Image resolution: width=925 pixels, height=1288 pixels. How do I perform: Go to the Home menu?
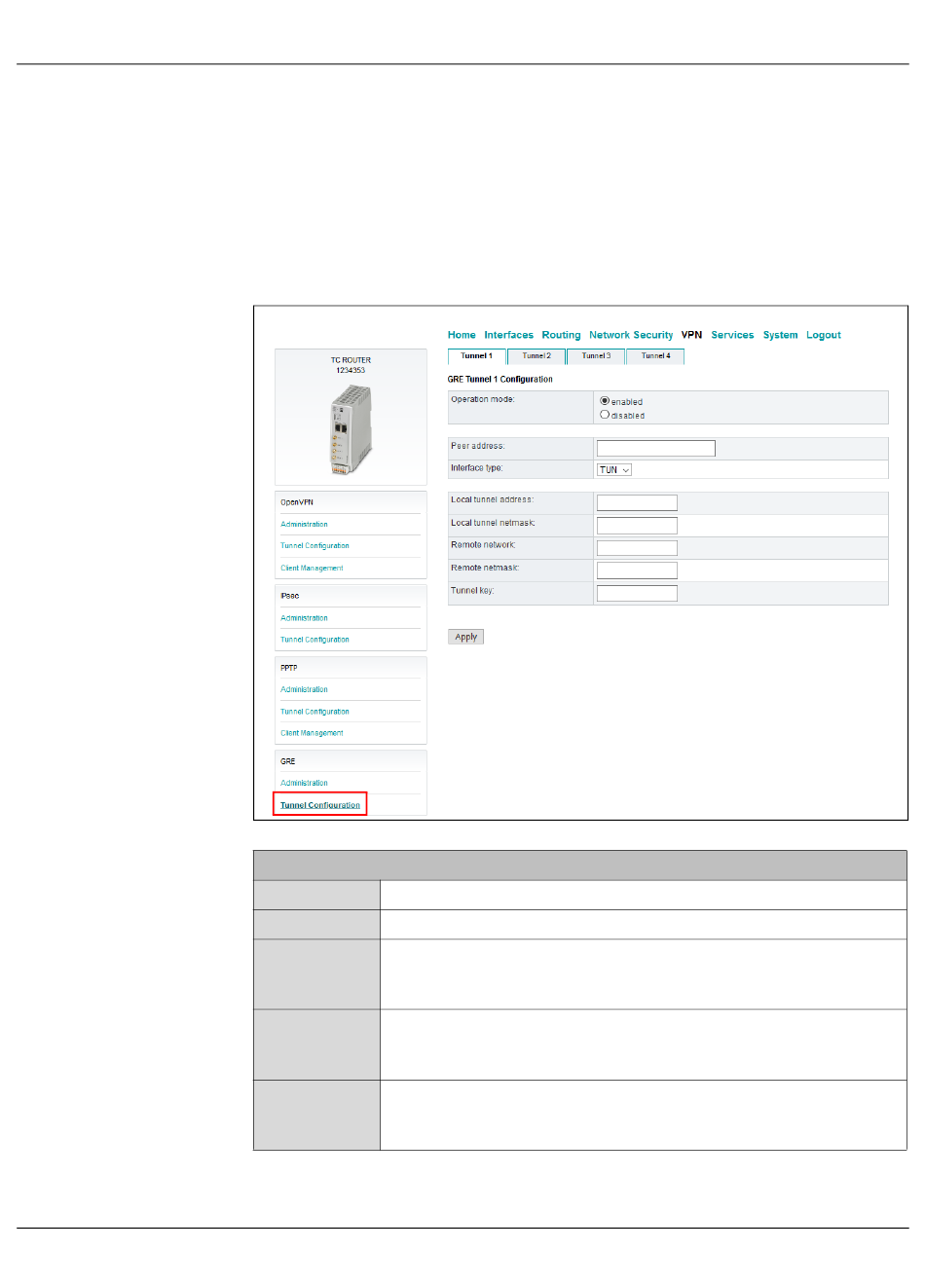pyautogui.click(x=462, y=335)
